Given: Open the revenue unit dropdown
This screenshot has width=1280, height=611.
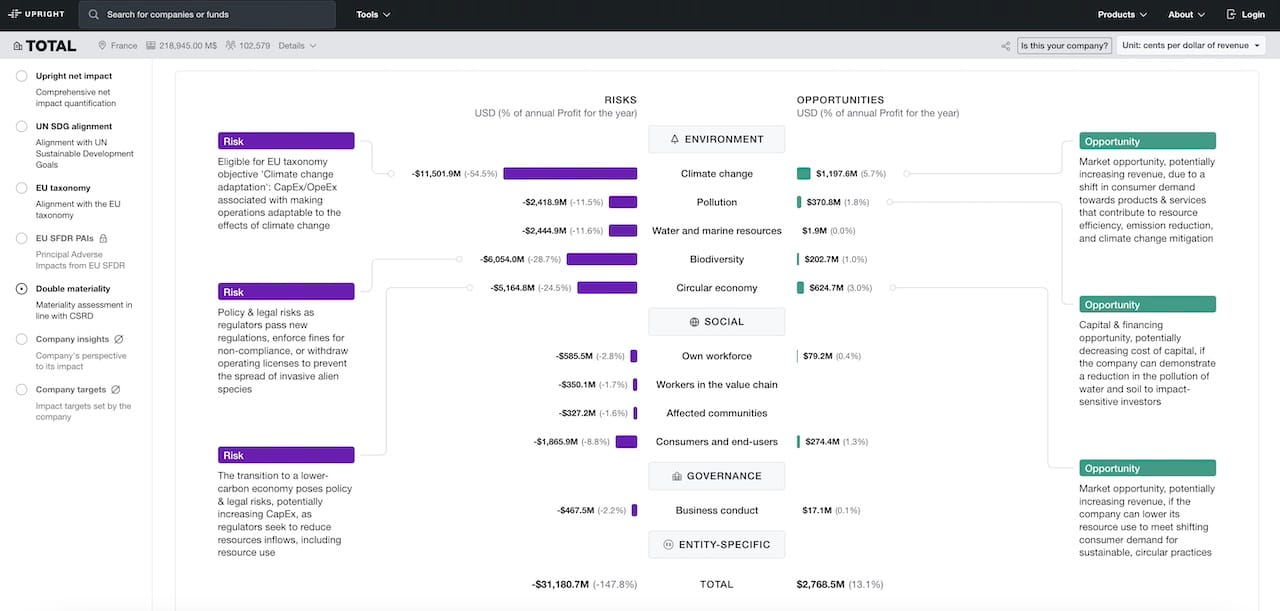Looking at the screenshot, I should pos(1190,44).
